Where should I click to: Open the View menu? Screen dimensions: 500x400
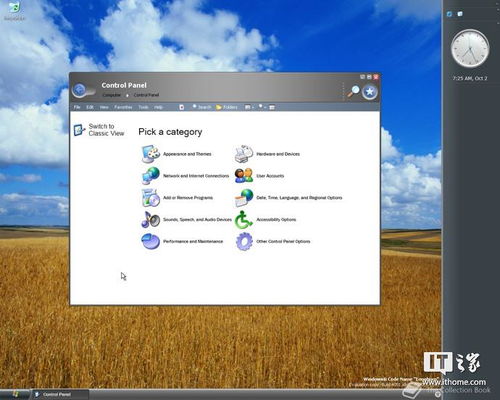104,107
